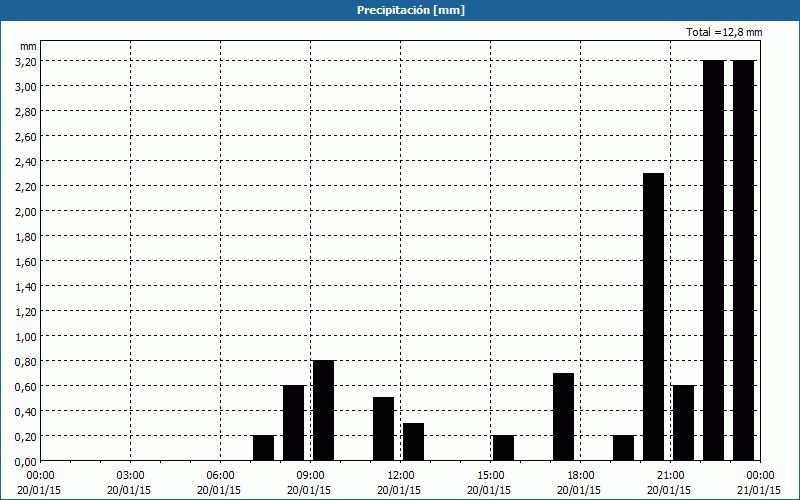Click the 3,20 y-axis value
This screenshot has width=800, height=500.
tap(26, 61)
